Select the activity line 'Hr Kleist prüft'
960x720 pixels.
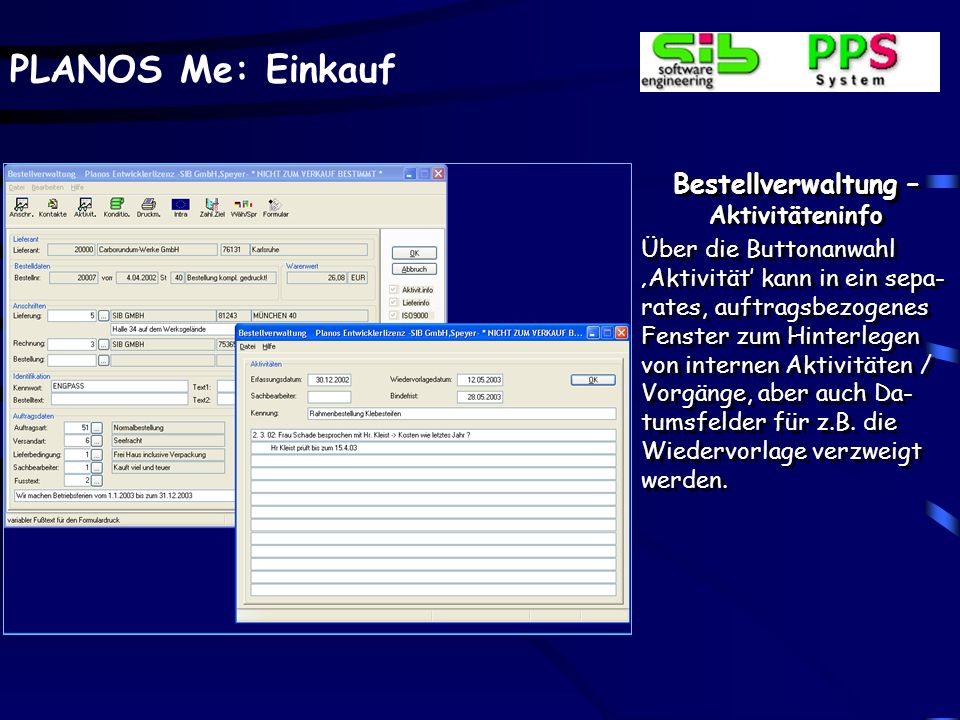coord(433,448)
